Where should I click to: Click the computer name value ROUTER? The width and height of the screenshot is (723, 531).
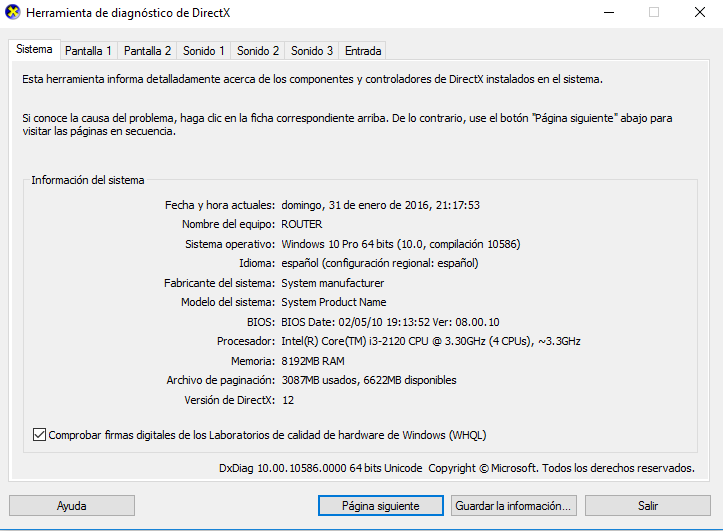pos(302,224)
